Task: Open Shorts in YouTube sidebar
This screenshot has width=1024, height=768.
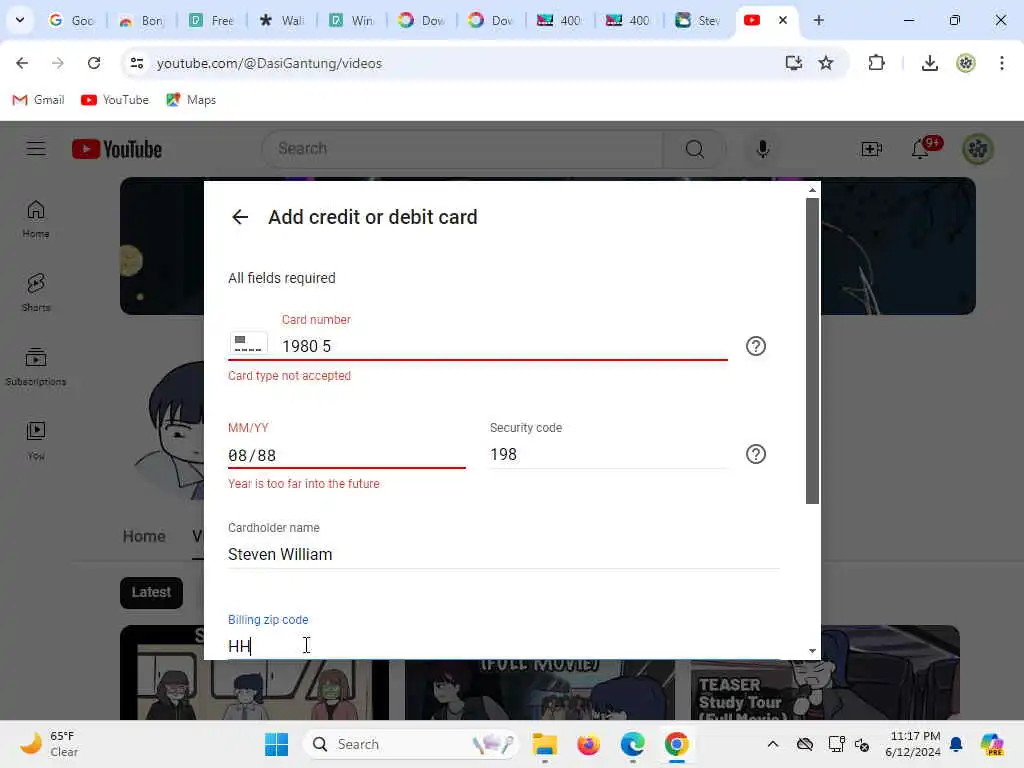Action: click(x=36, y=293)
